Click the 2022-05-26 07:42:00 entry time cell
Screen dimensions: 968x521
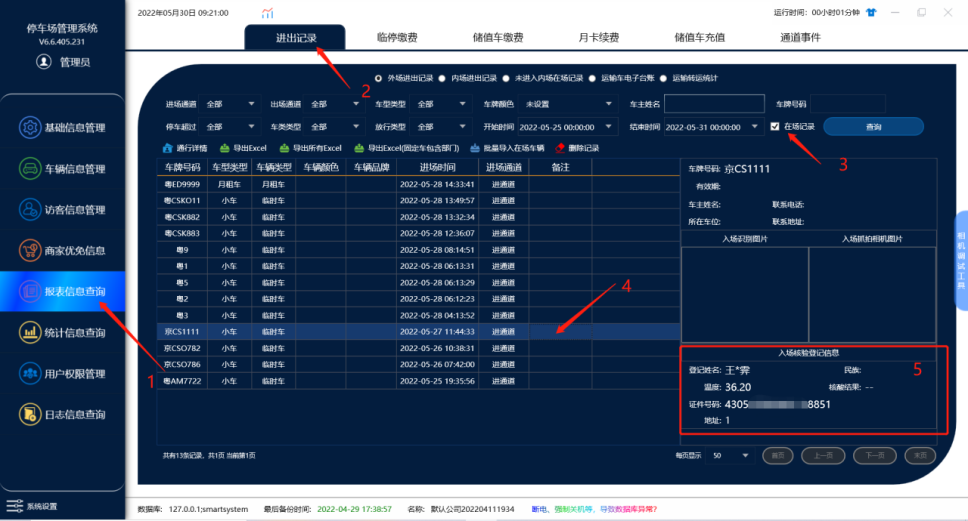click(437, 364)
